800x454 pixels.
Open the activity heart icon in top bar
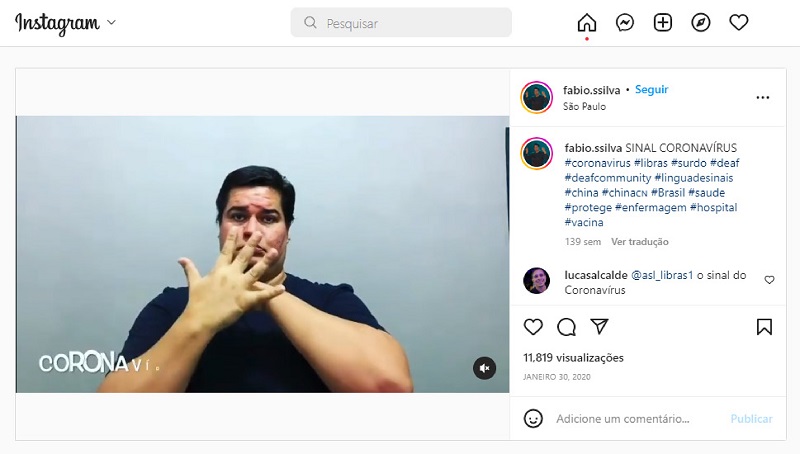(x=738, y=22)
